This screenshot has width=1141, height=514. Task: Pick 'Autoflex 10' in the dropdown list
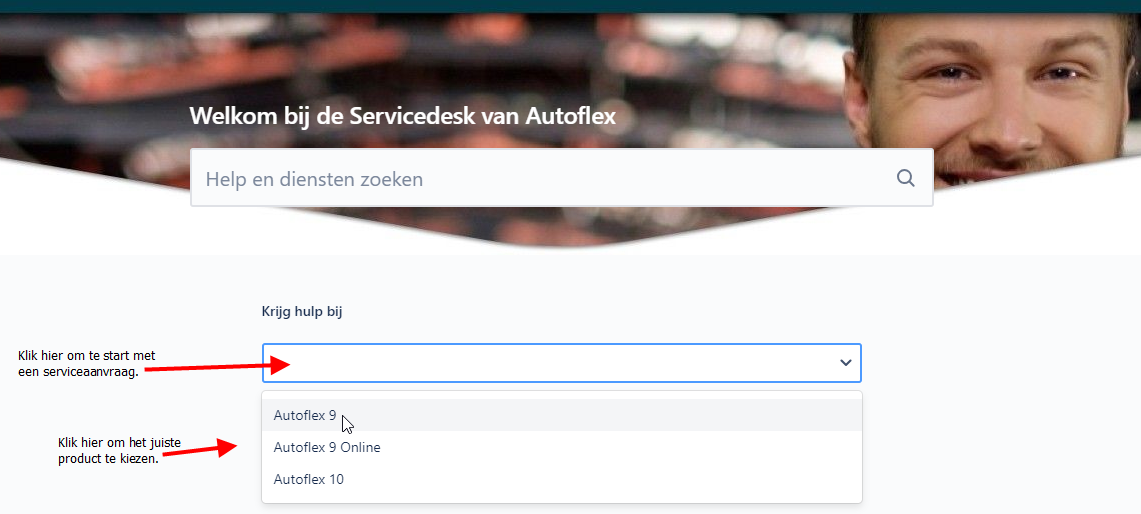[308, 479]
